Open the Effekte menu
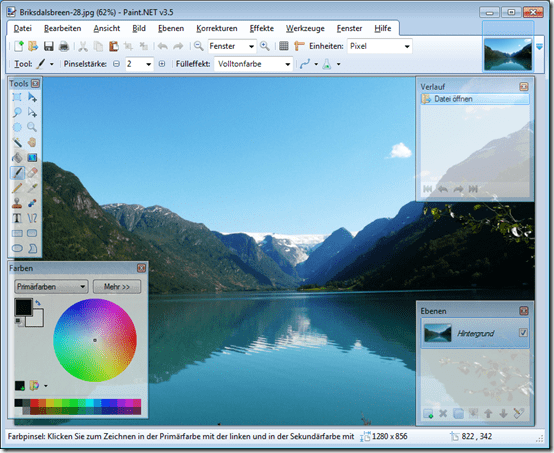 click(x=261, y=28)
